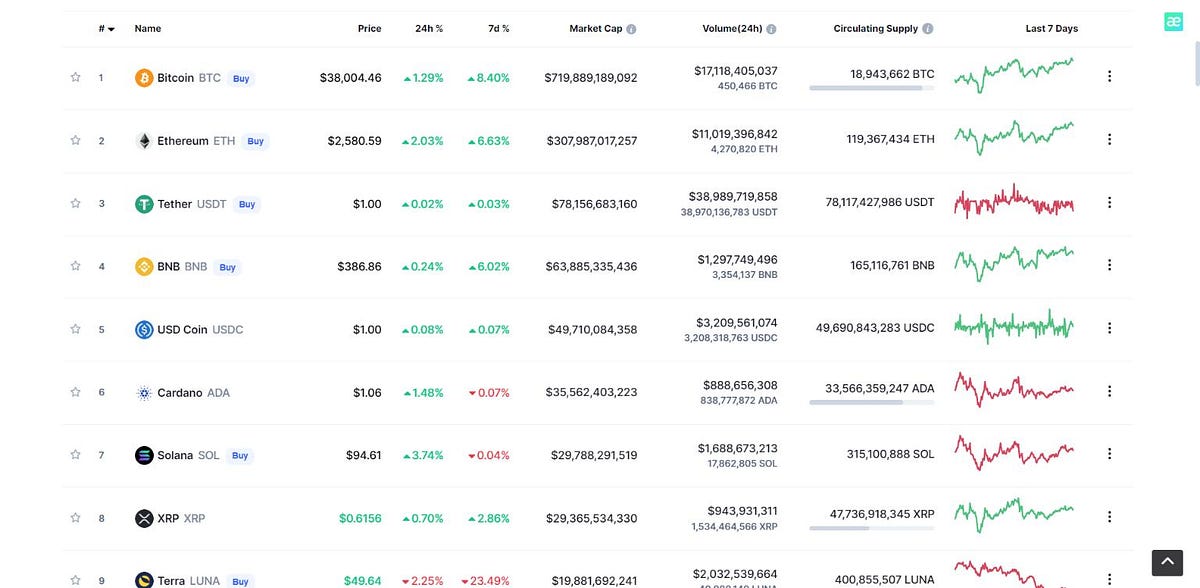
Task: Click the green browser extension icon top right
Action: click(x=1173, y=20)
